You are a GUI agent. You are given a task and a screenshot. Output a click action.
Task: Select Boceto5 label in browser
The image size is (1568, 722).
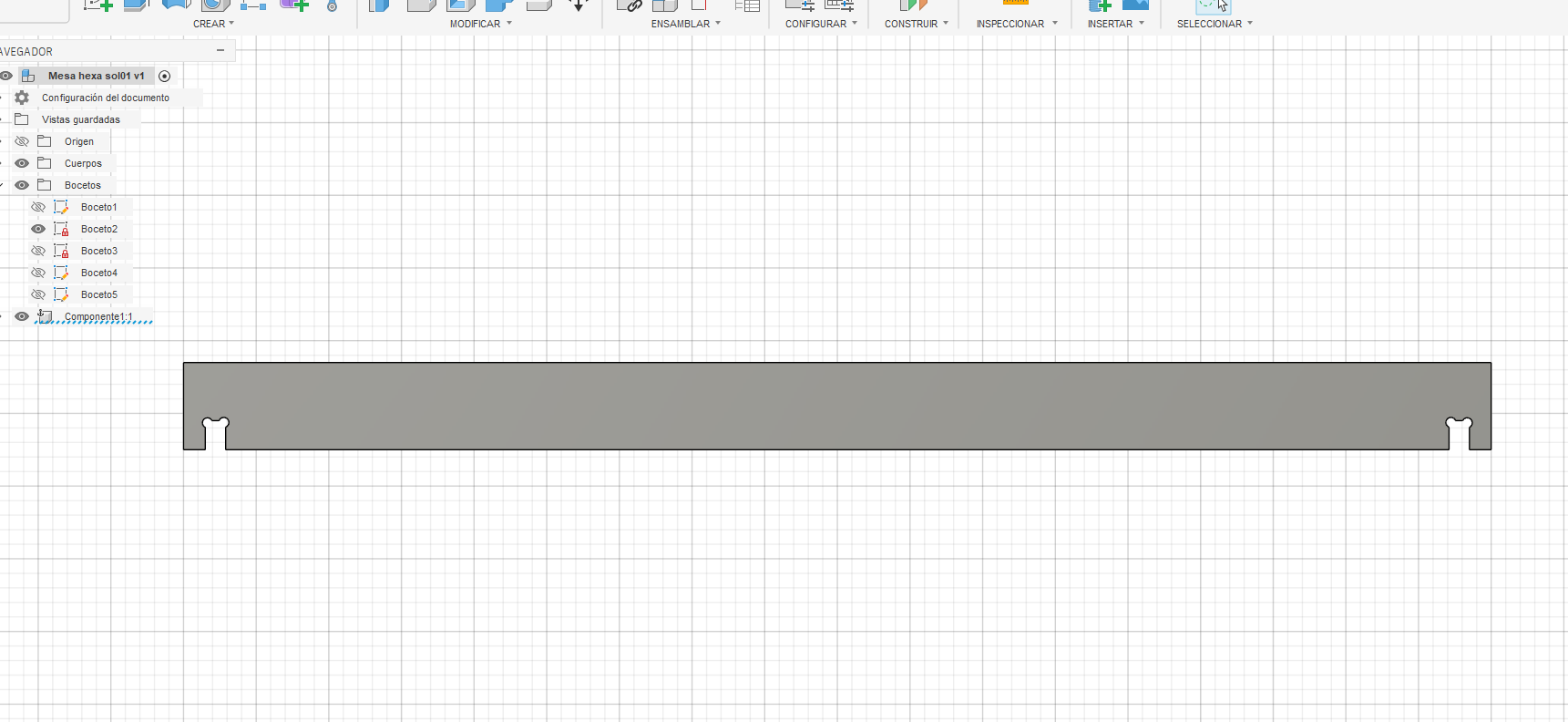[99, 294]
